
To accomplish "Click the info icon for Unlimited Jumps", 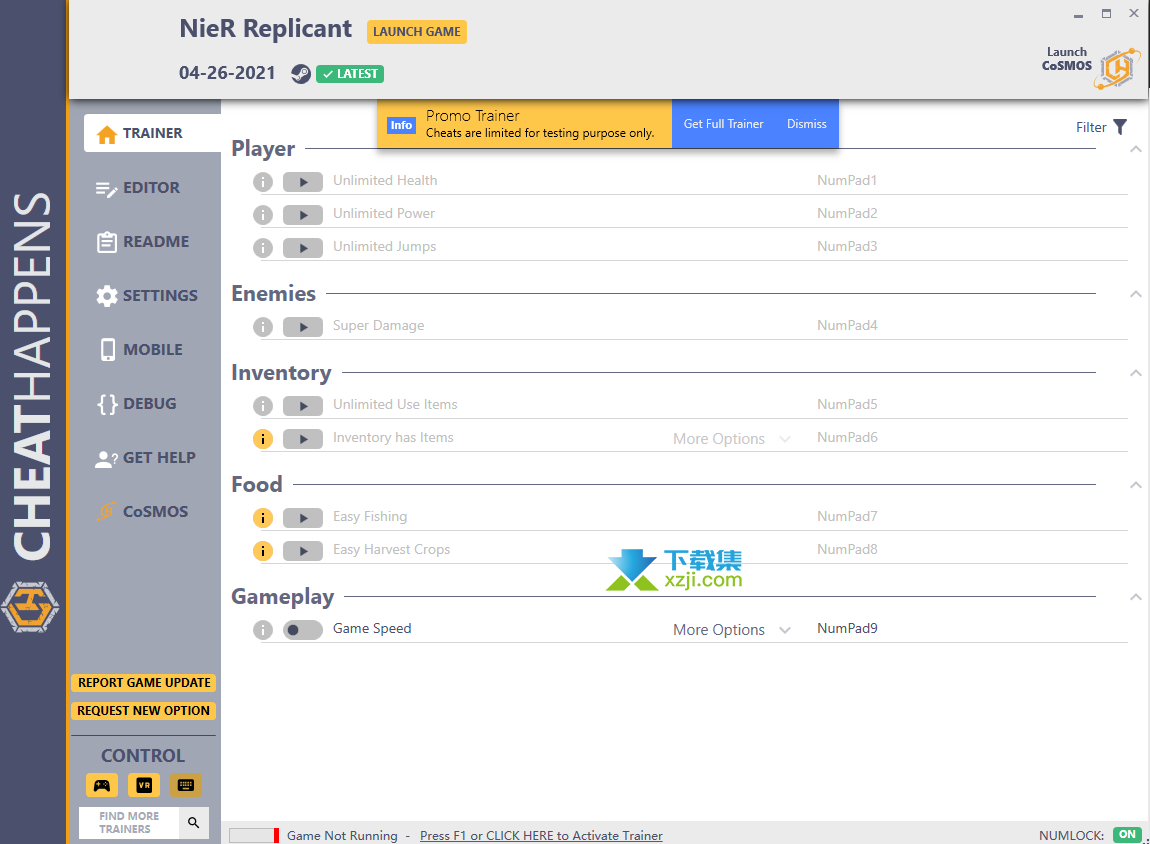I will 263,248.
